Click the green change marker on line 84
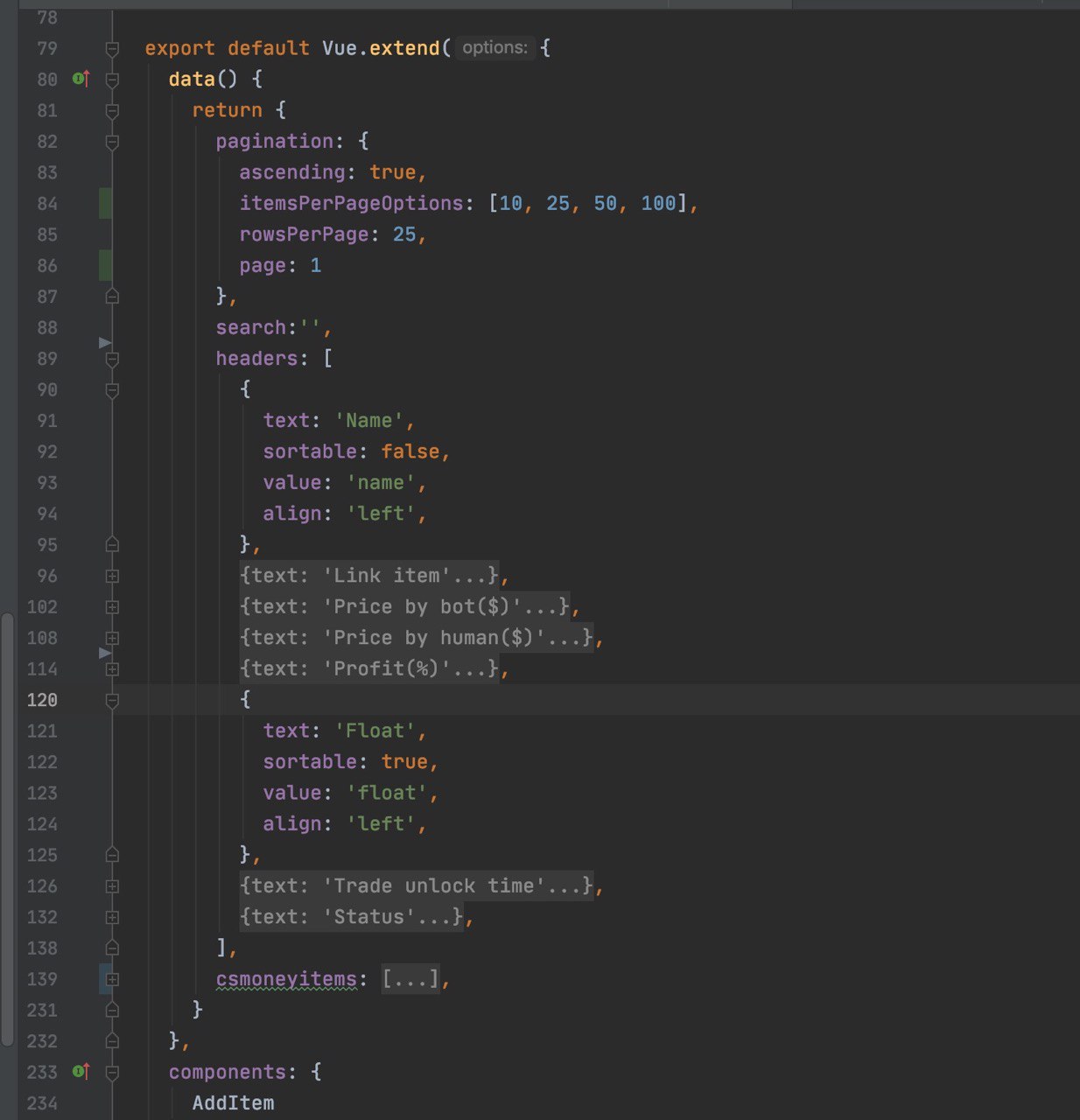The height and width of the screenshot is (1120, 1080). (105, 203)
